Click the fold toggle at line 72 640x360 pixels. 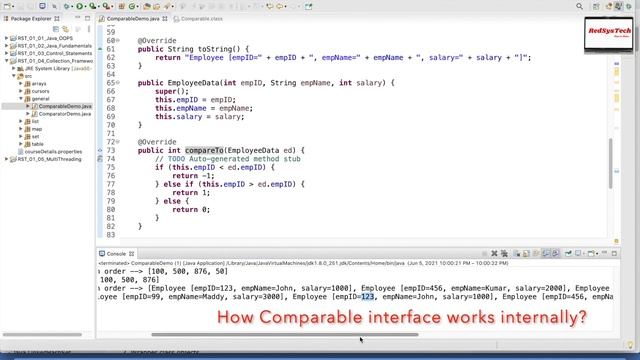click(x=118, y=142)
